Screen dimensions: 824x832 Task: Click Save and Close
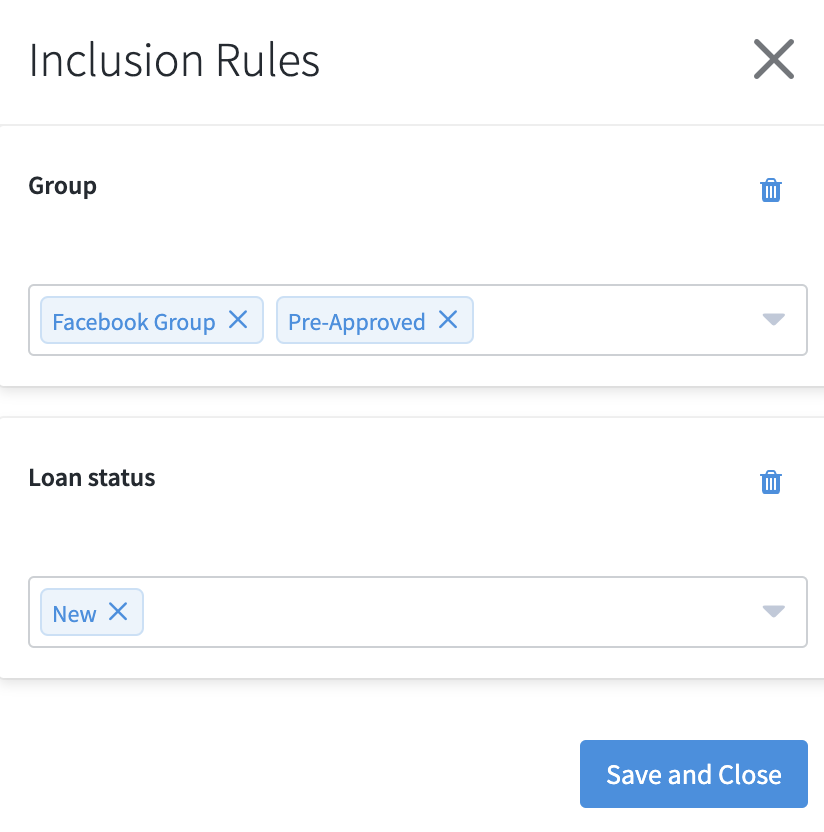point(693,774)
